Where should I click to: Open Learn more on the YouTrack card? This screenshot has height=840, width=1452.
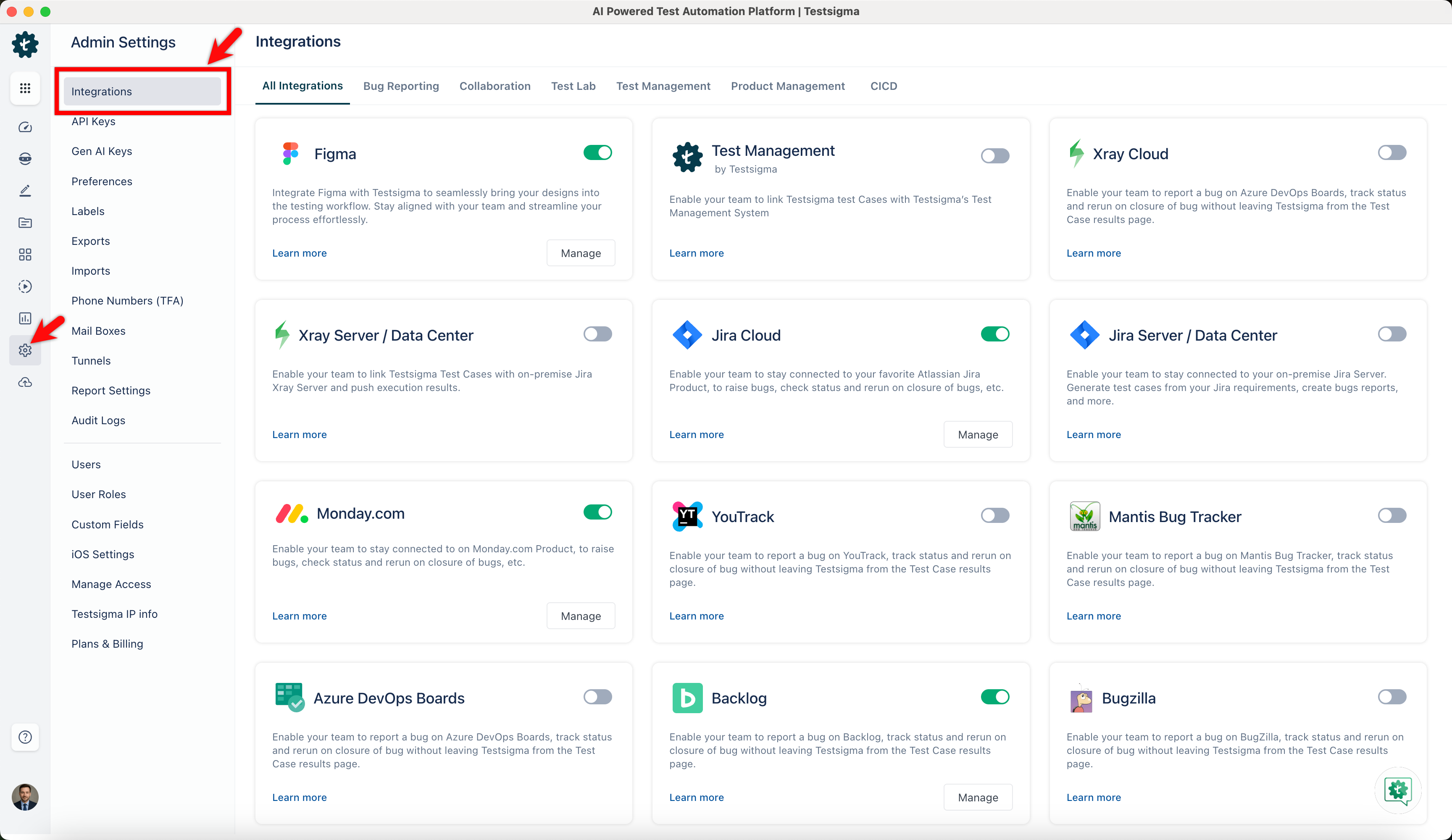point(696,616)
